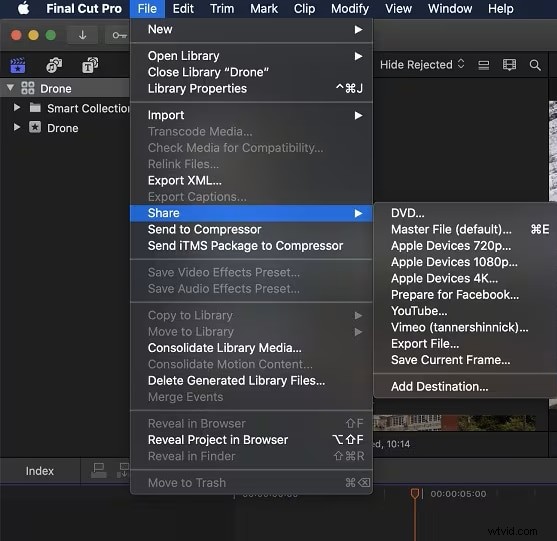Click the aerial clip thumbnail strip

(x=454, y=423)
